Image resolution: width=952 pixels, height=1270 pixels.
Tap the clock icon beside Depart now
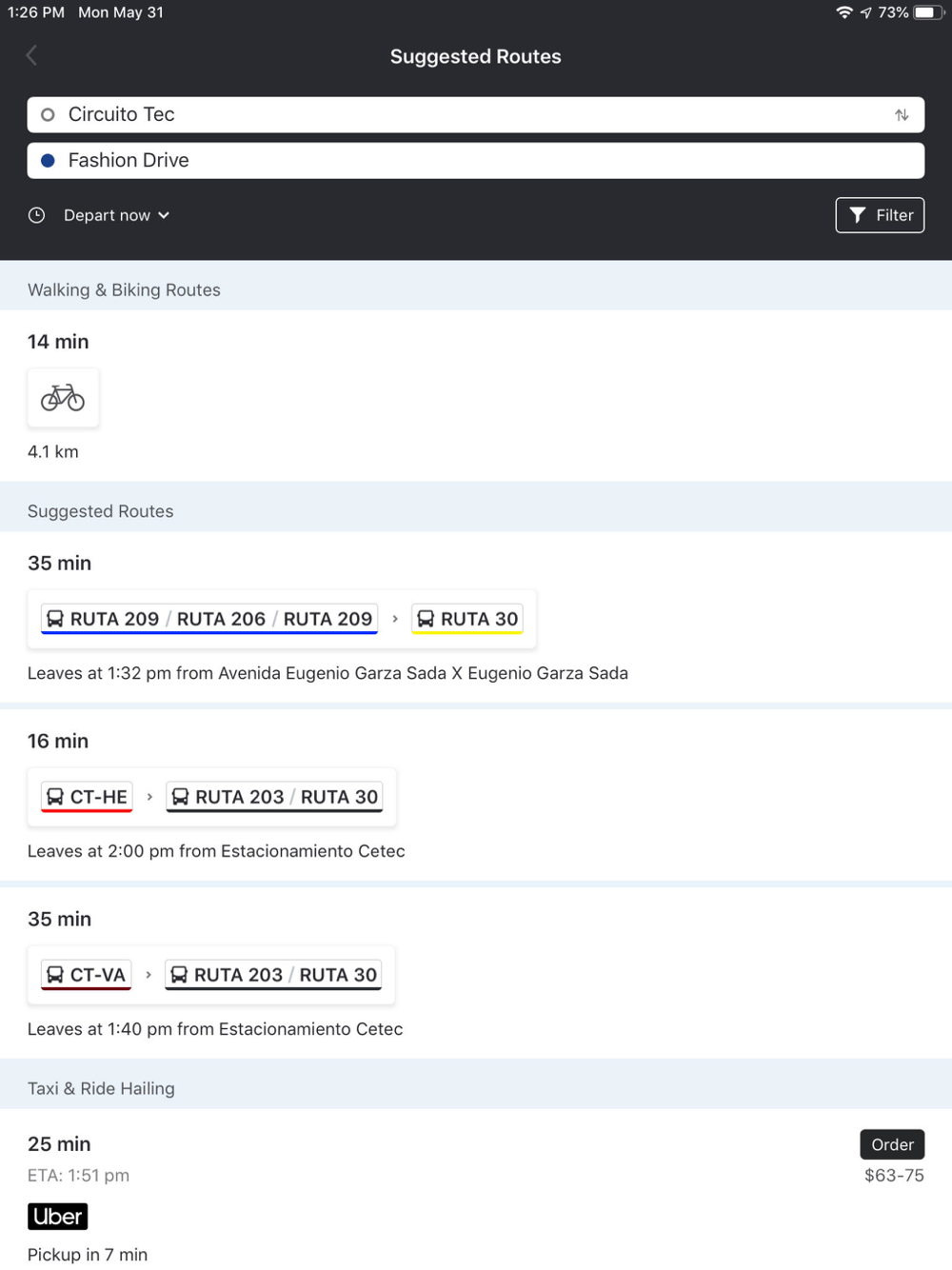click(36, 215)
